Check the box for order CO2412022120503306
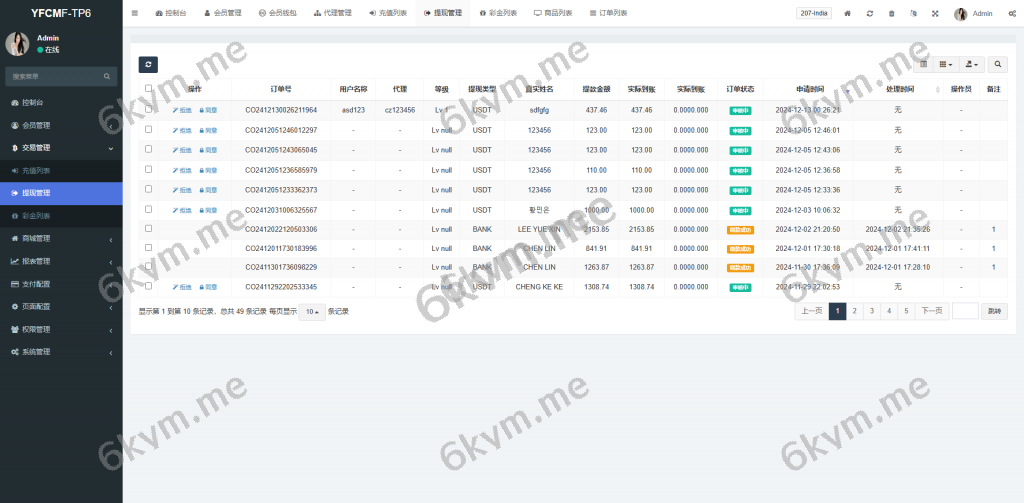The width and height of the screenshot is (1024, 503). click(148, 228)
